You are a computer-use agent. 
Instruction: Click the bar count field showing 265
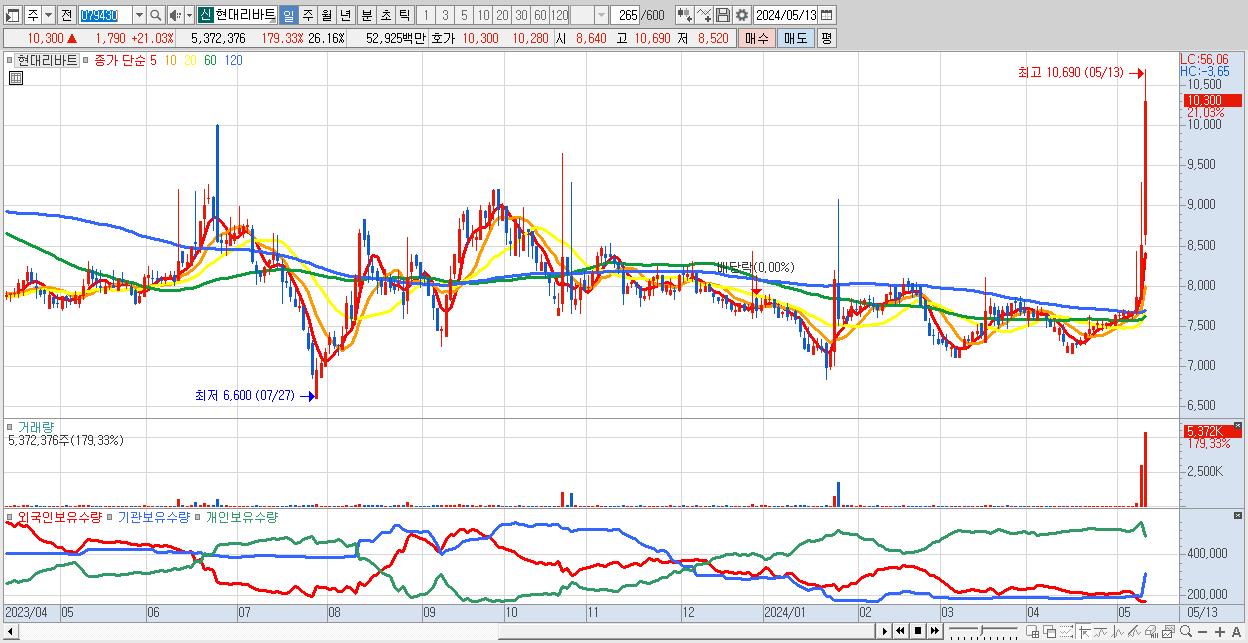(626, 15)
